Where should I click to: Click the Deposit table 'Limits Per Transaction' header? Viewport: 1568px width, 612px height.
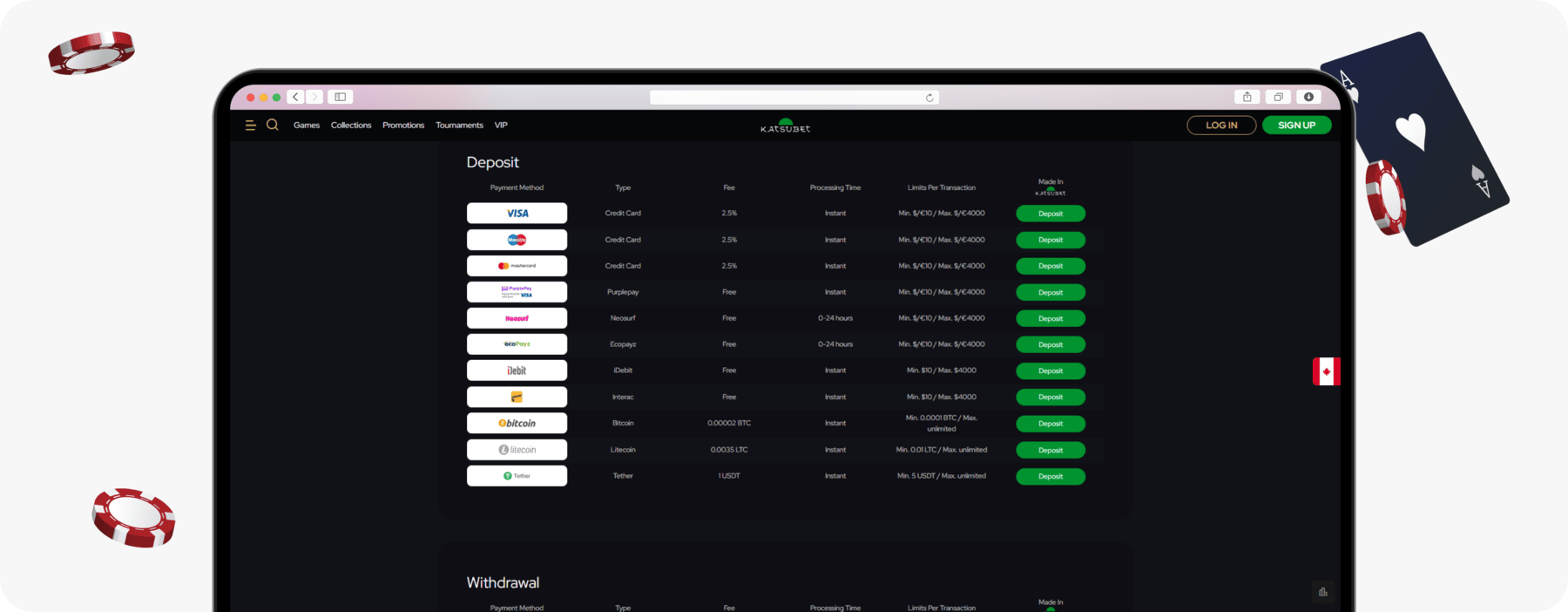click(942, 187)
